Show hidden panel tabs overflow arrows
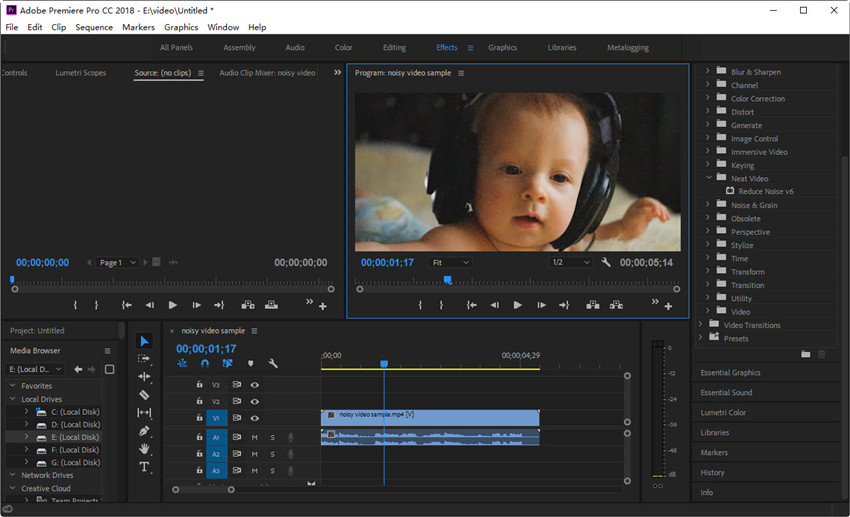The height and width of the screenshot is (517, 850). (x=337, y=72)
